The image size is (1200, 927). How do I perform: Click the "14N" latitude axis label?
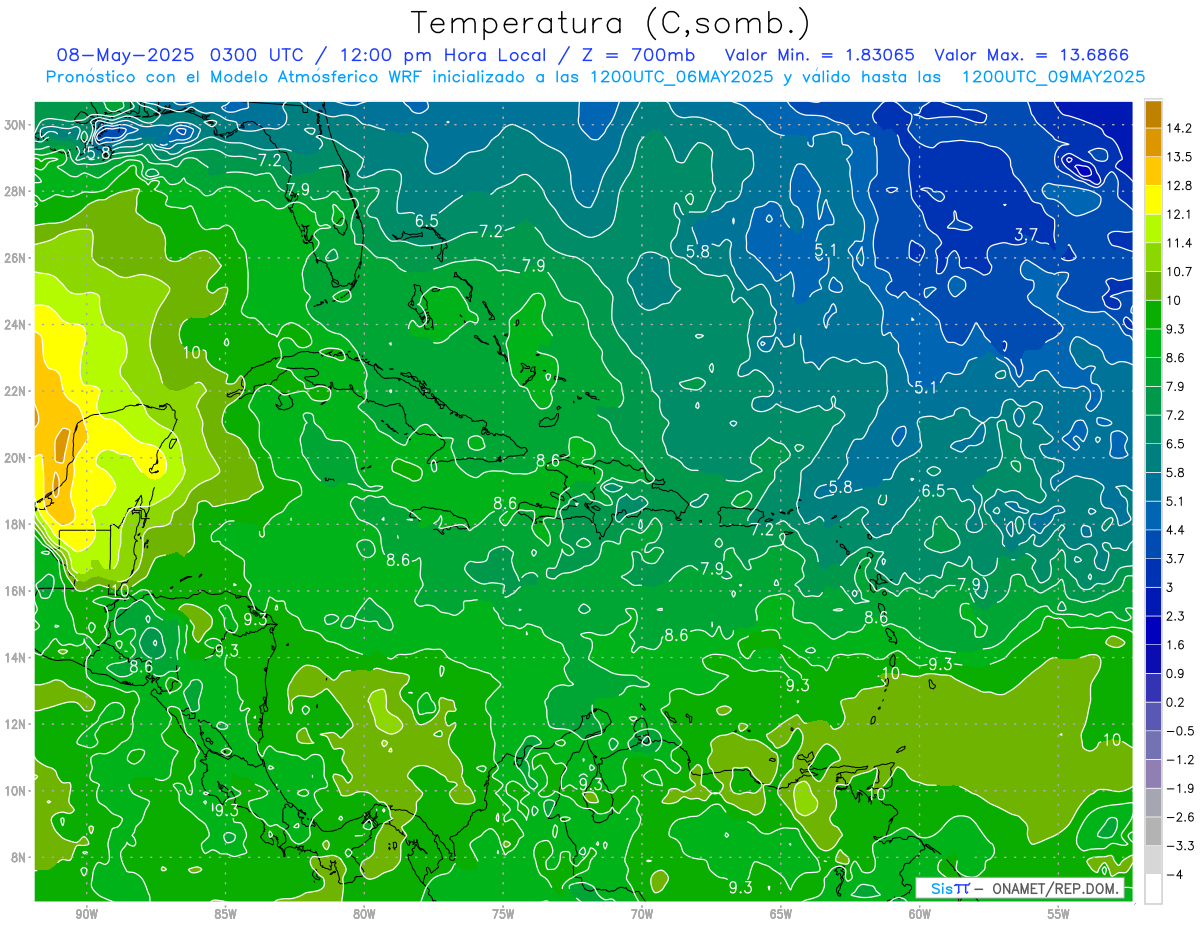pos(15,658)
